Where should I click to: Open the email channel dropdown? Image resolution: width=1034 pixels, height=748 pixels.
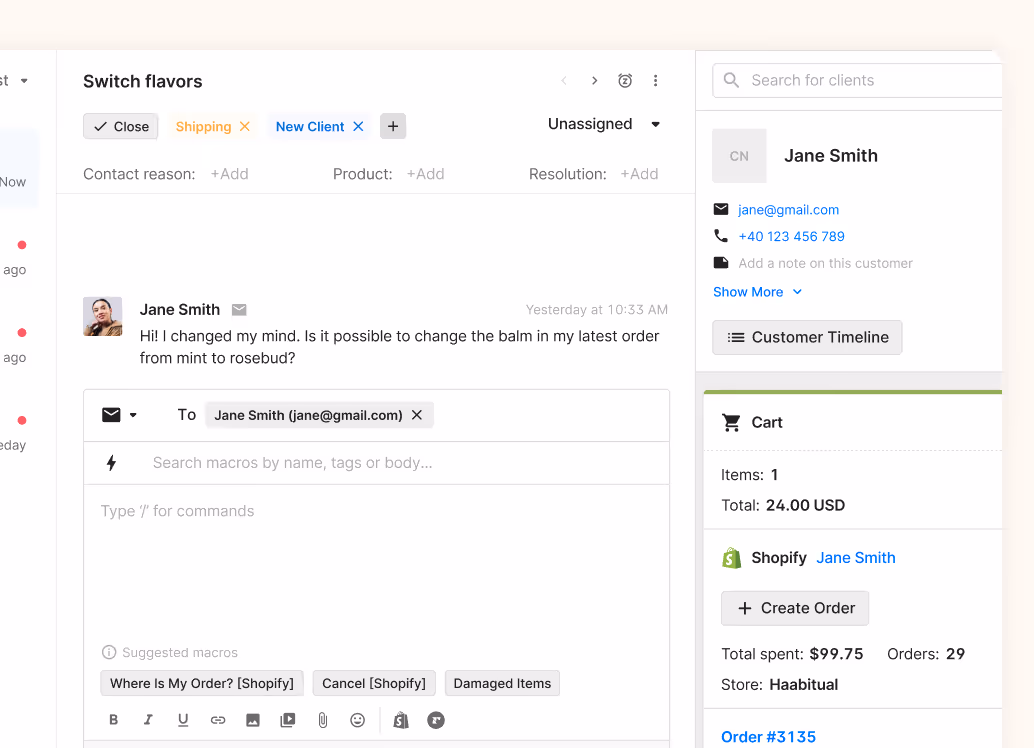(x=119, y=415)
